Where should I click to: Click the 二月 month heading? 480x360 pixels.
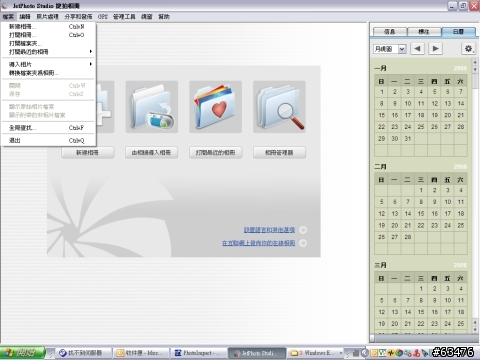point(381,167)
